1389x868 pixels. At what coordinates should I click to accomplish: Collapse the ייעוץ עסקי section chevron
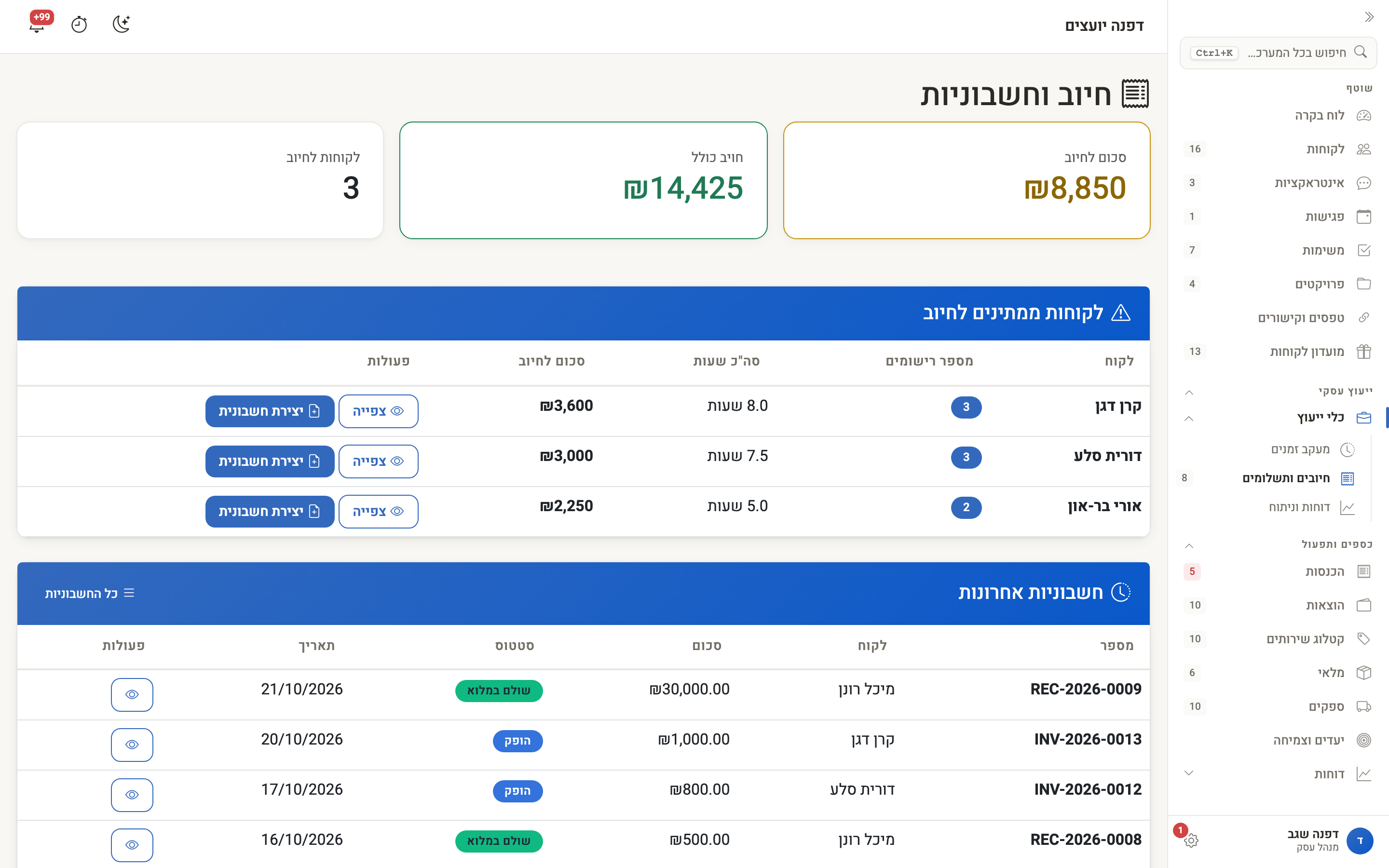tap(1189, 392)
